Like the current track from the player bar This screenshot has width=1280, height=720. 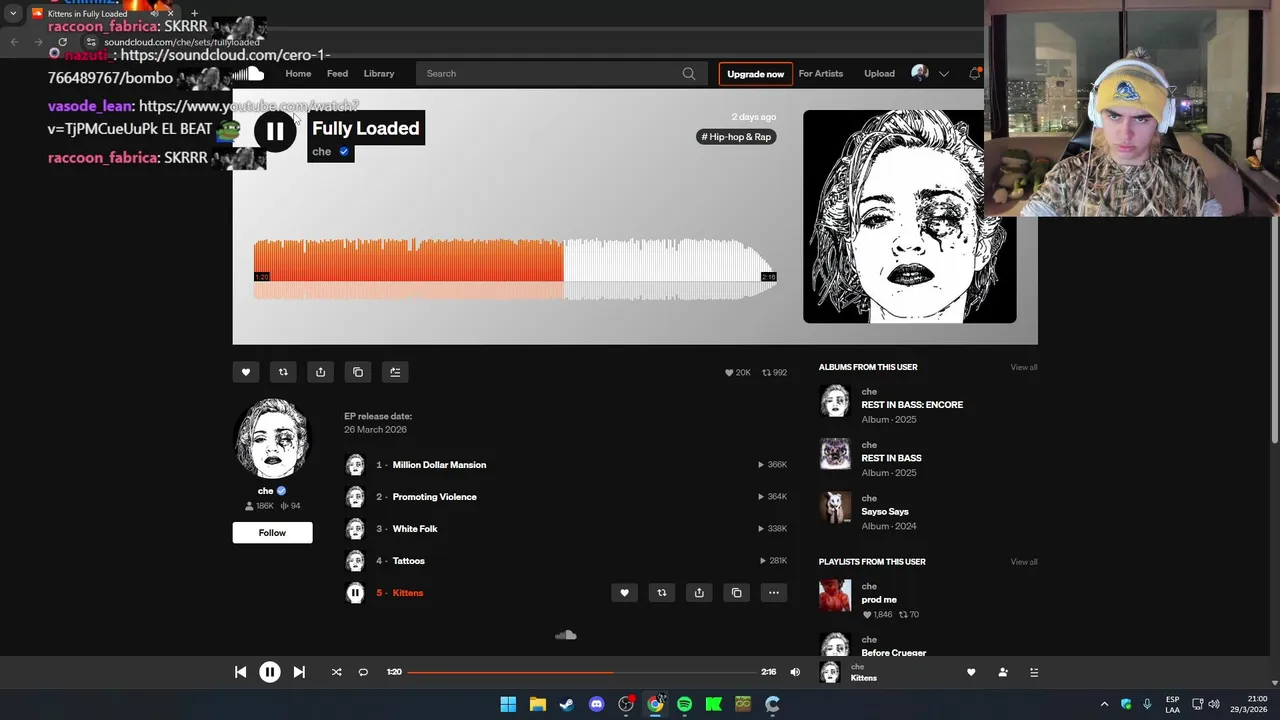(x=971, y=672)
